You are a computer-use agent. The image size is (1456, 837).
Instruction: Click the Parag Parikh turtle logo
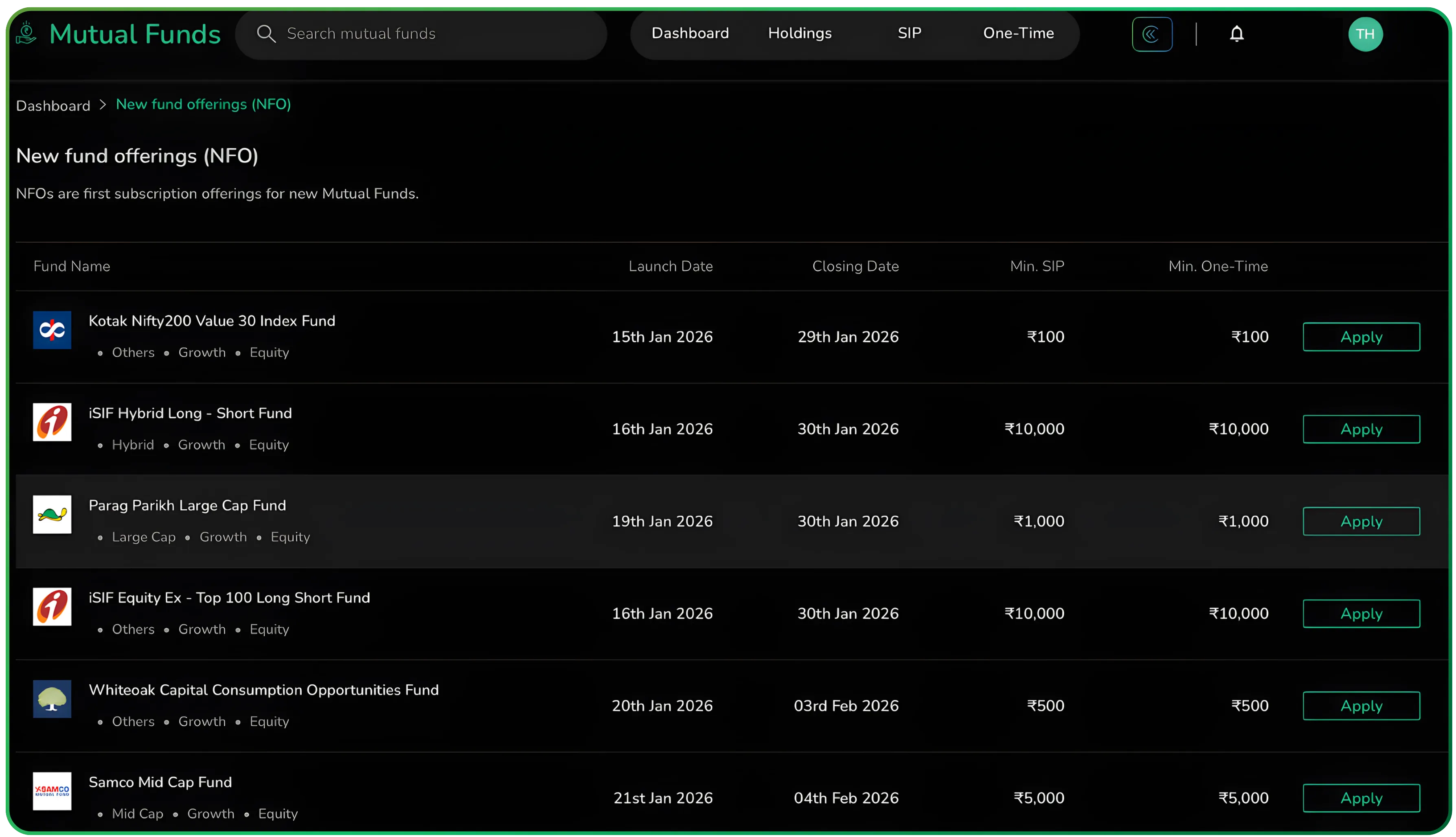tap(52, 515)
